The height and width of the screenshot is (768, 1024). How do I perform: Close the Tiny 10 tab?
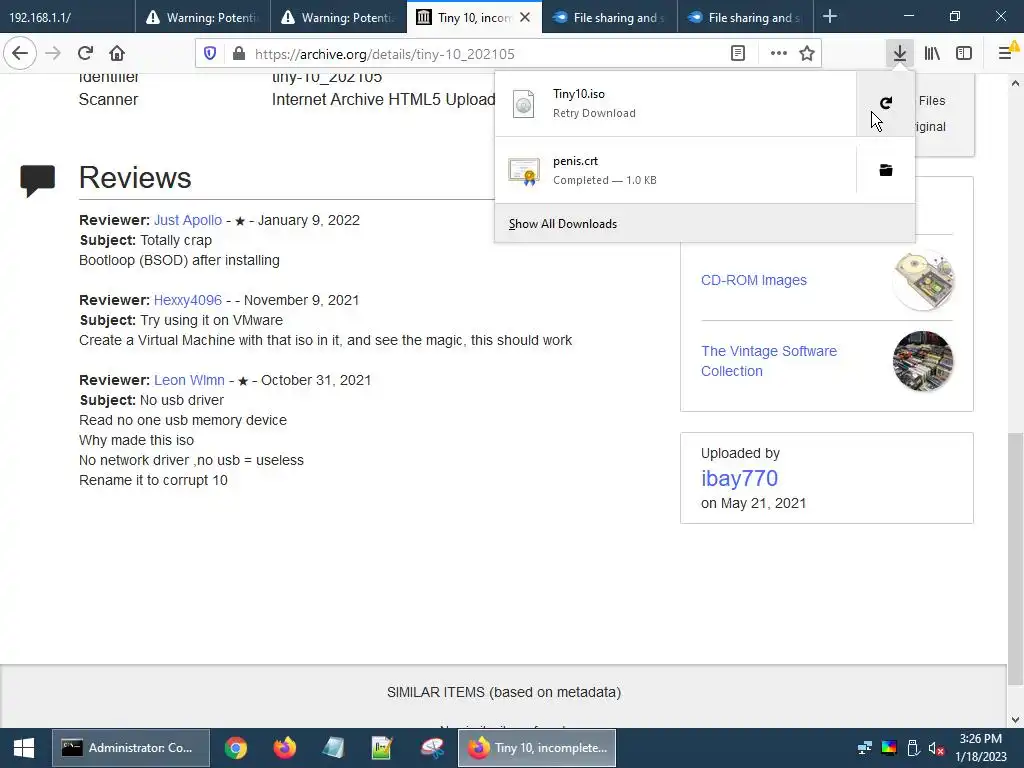525,18
